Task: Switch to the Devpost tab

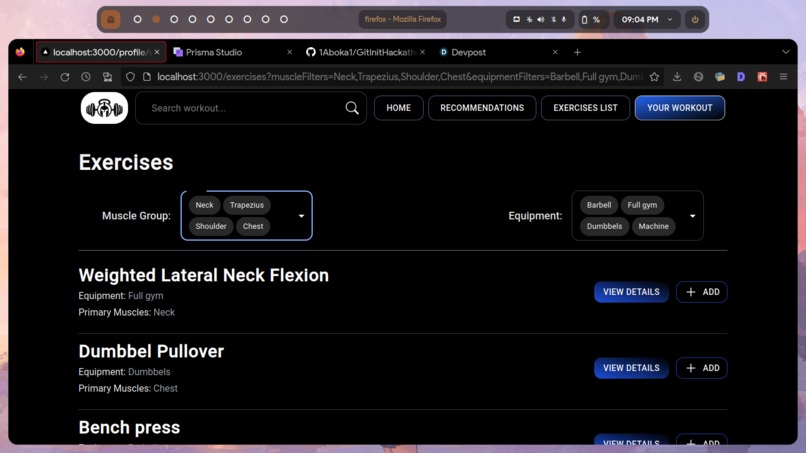Action: (x=499, y=52)
